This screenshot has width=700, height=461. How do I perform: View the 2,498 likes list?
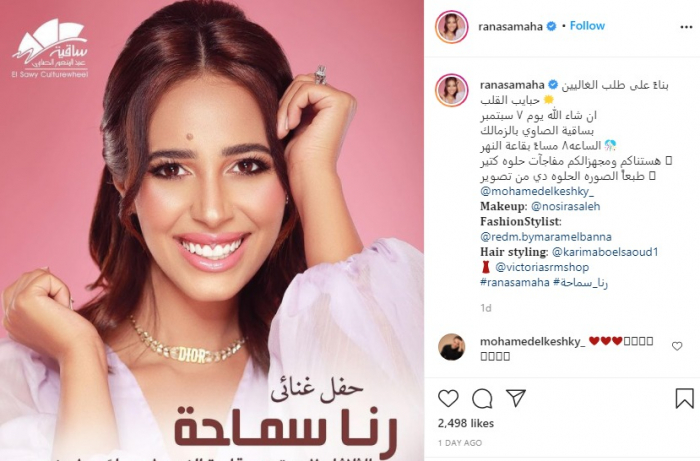pos(466,423)
